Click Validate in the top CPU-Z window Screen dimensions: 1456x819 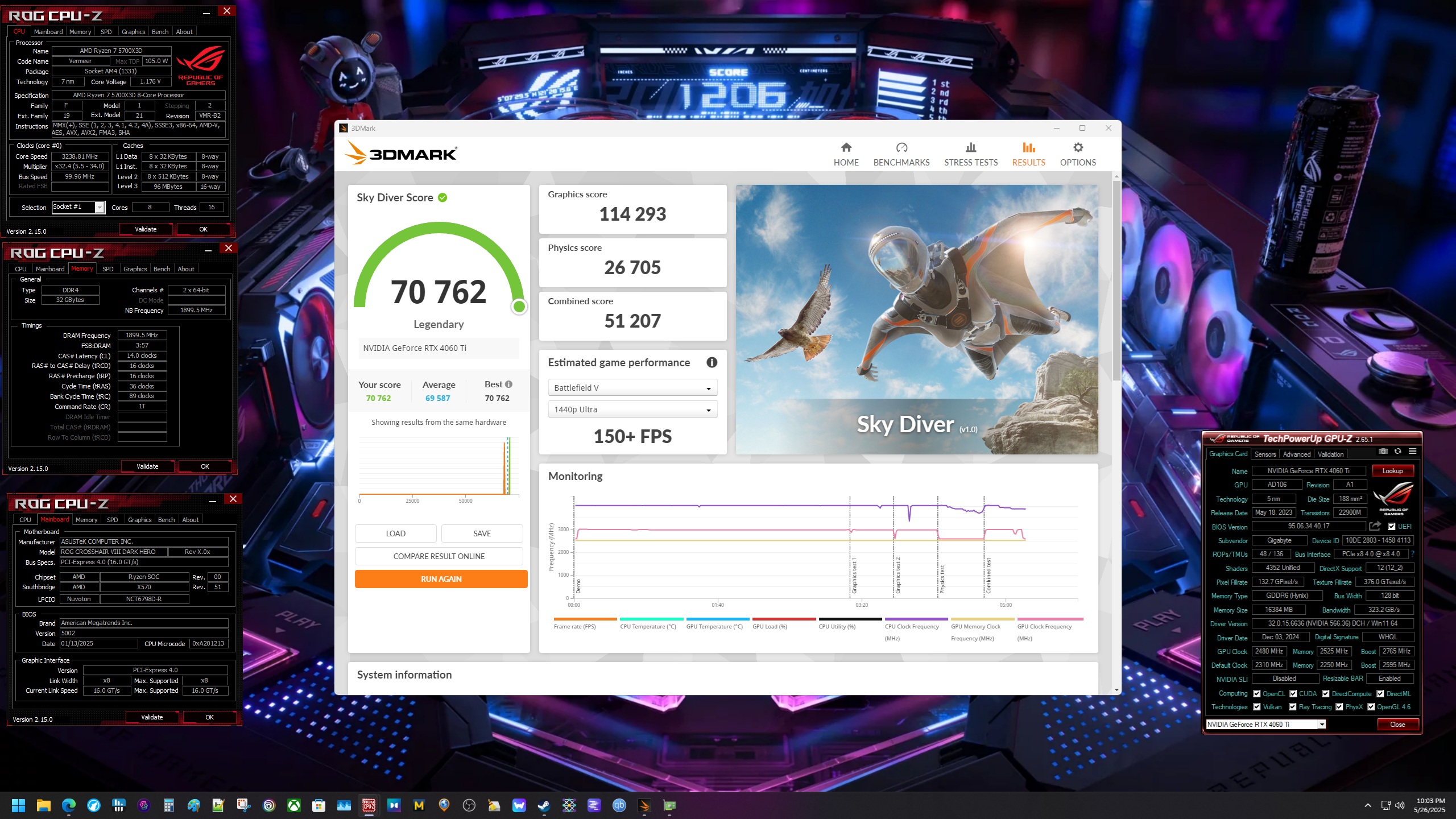(146, 229)
